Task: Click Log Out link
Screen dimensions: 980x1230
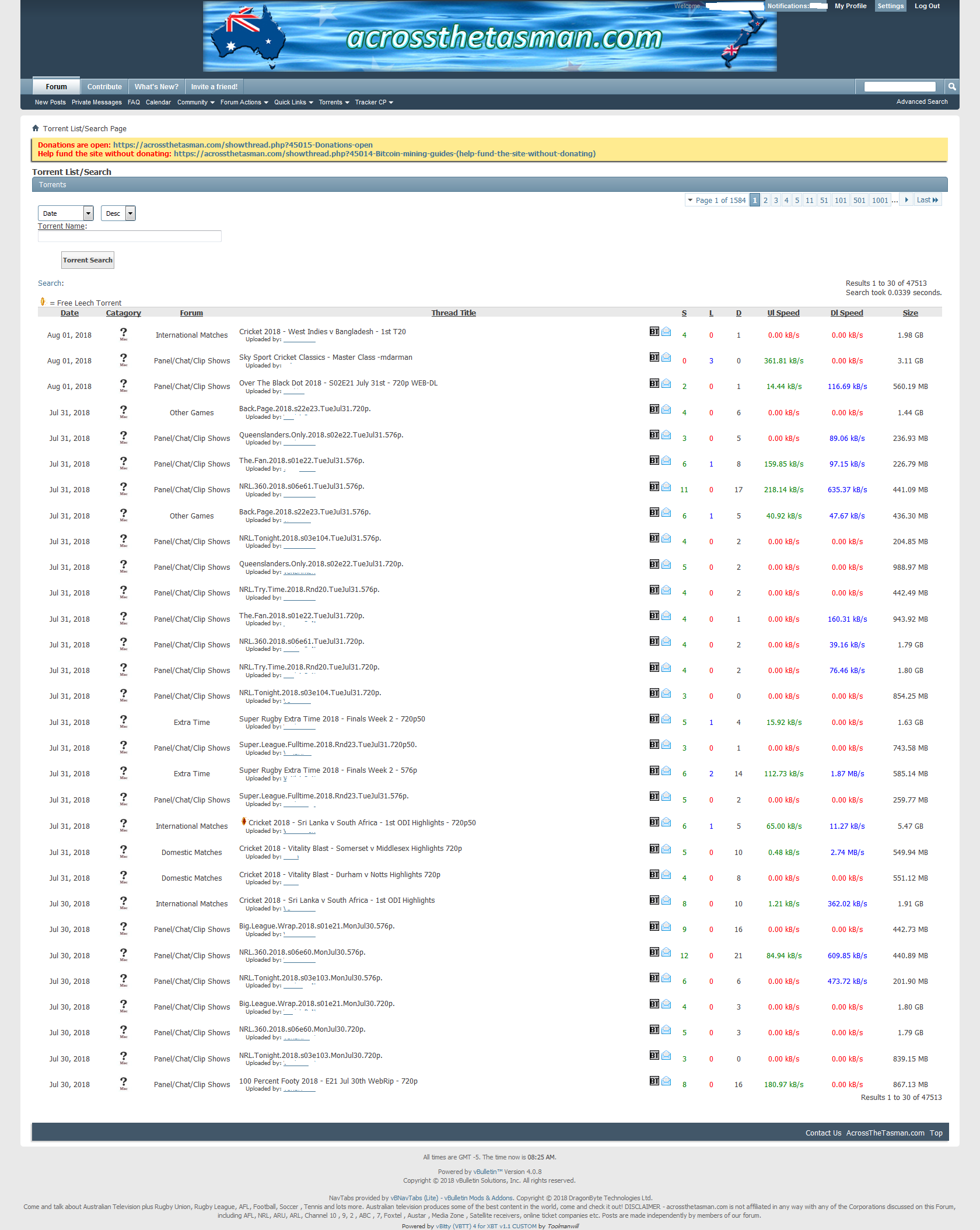Action: [x=927, y=6]
